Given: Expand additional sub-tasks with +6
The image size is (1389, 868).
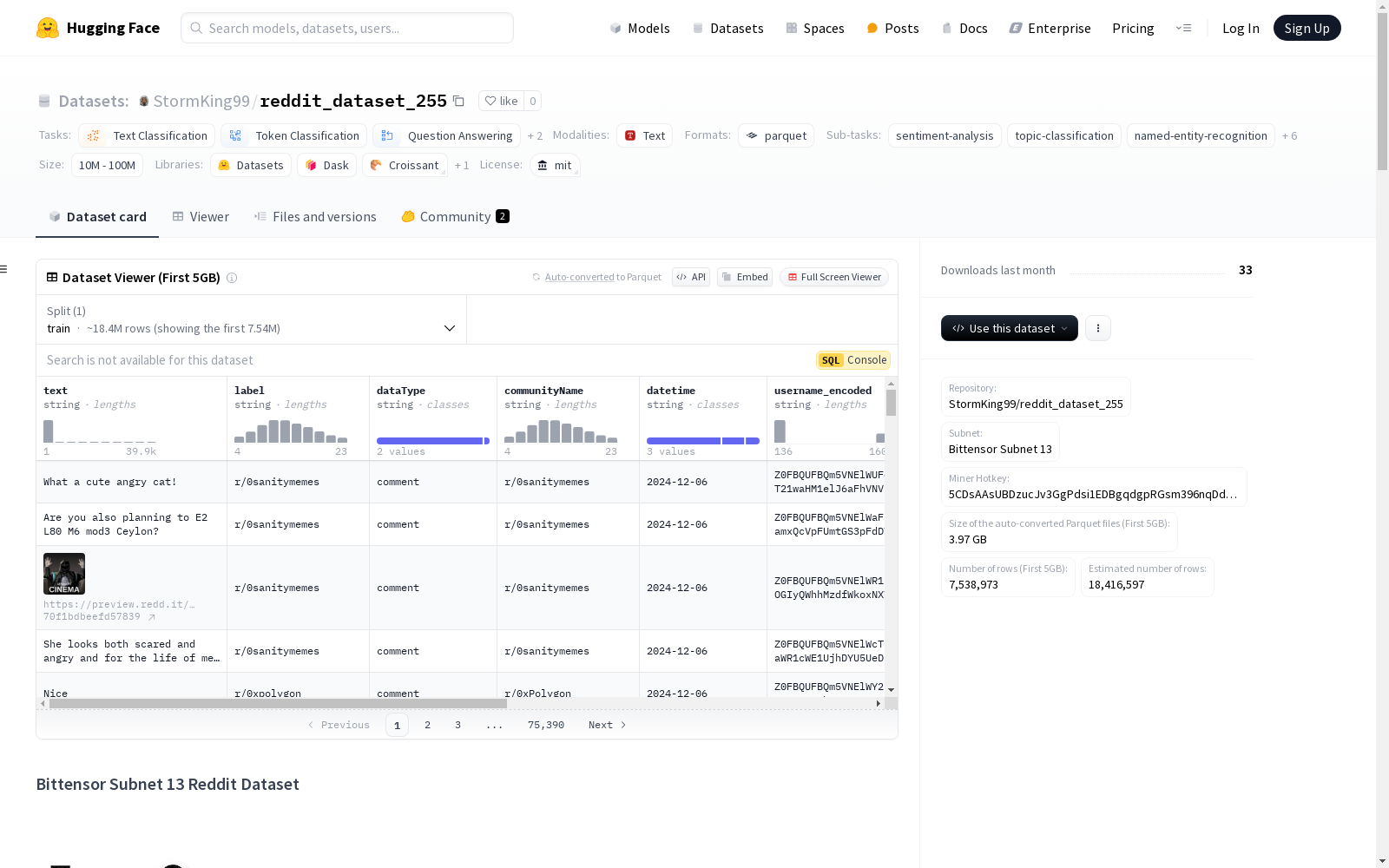Looking at the screenshot, I should coord(1290,136).
